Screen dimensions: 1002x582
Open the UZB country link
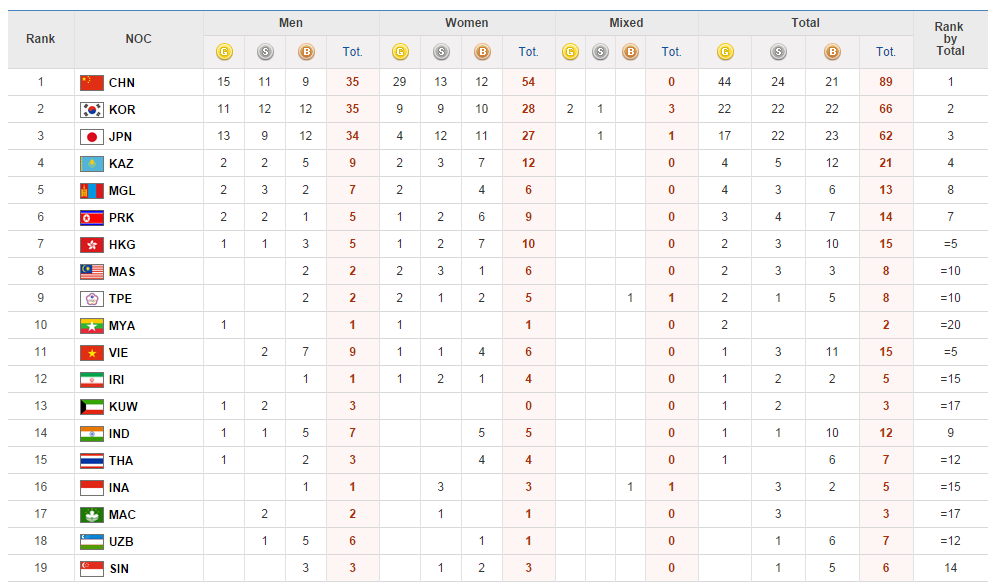click(x=121, y=542)
